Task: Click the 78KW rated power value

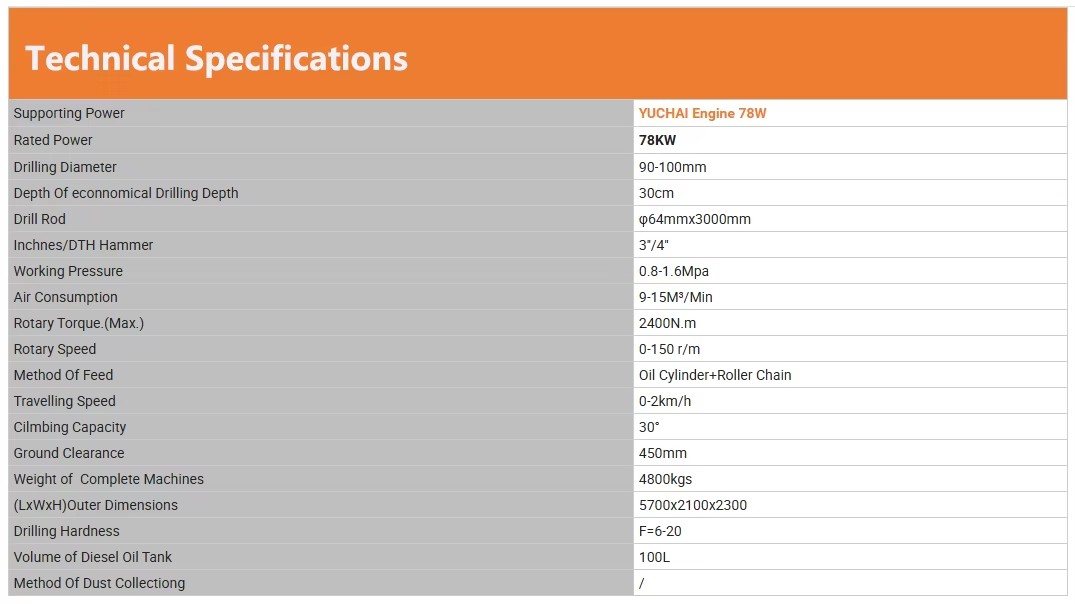Action: tap(657, 141)
